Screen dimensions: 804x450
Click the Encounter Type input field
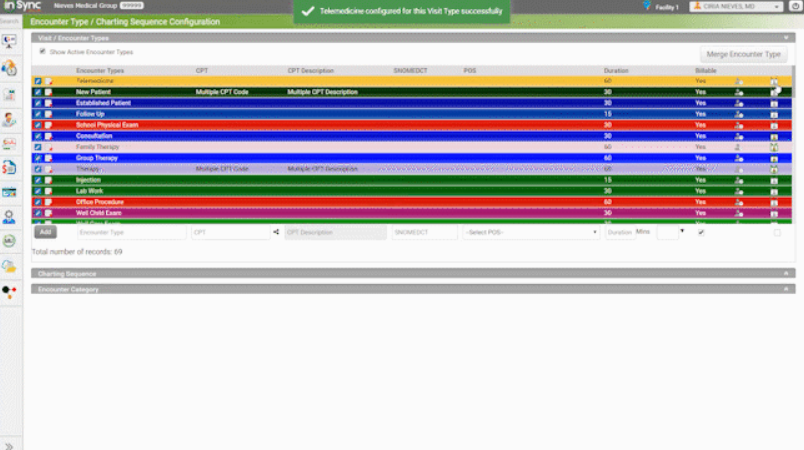click(131, 232)
